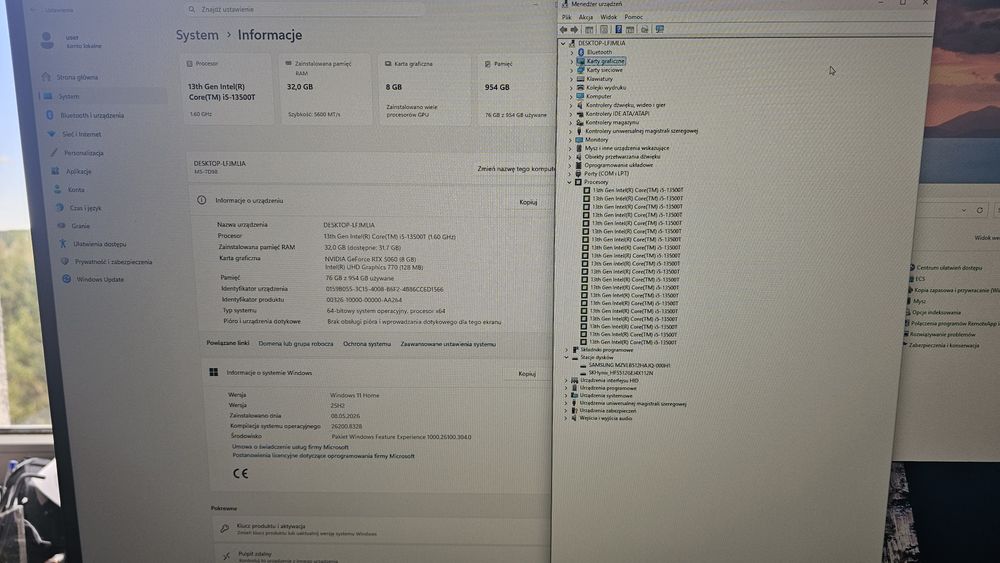The image size is (1000, 563).
Task: Collapse the Stacje dysków node
Action: pos(566,357)
